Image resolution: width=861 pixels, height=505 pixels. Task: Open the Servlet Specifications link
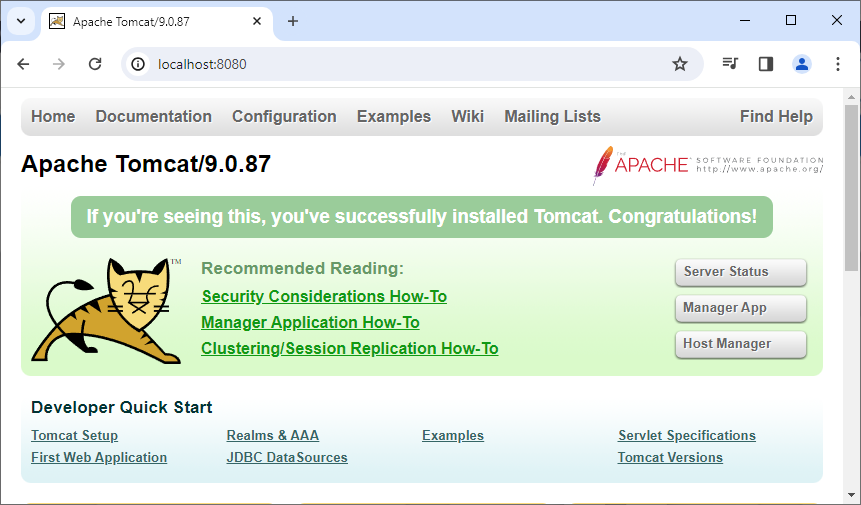click(687, 435)
